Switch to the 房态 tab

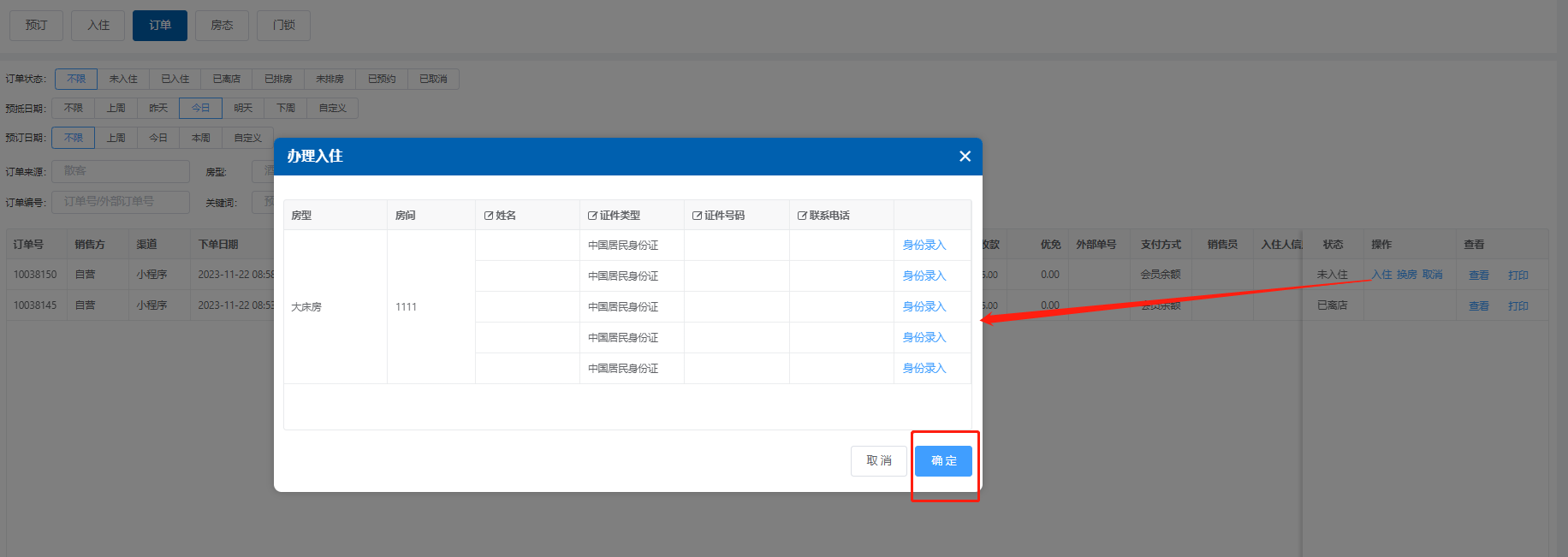(222, 26)
